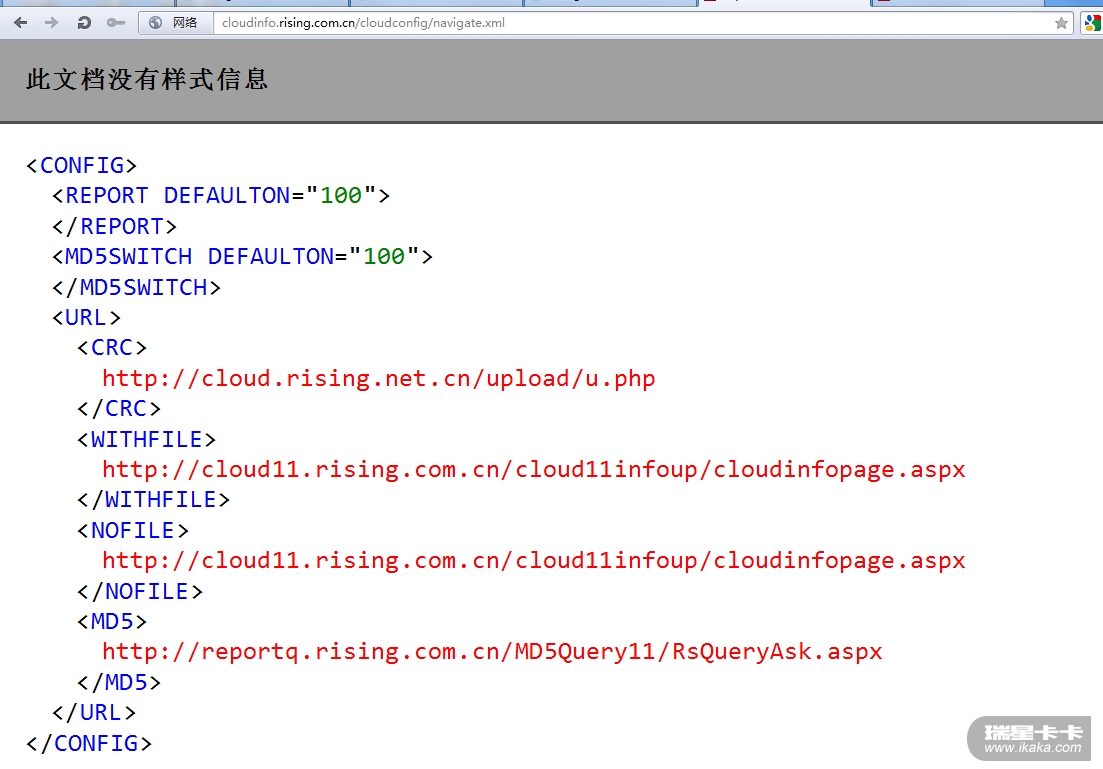Open site info via the globe 网络 badge
The height and width of the screenshot is (769, 1103).
[x=174, y=23]
